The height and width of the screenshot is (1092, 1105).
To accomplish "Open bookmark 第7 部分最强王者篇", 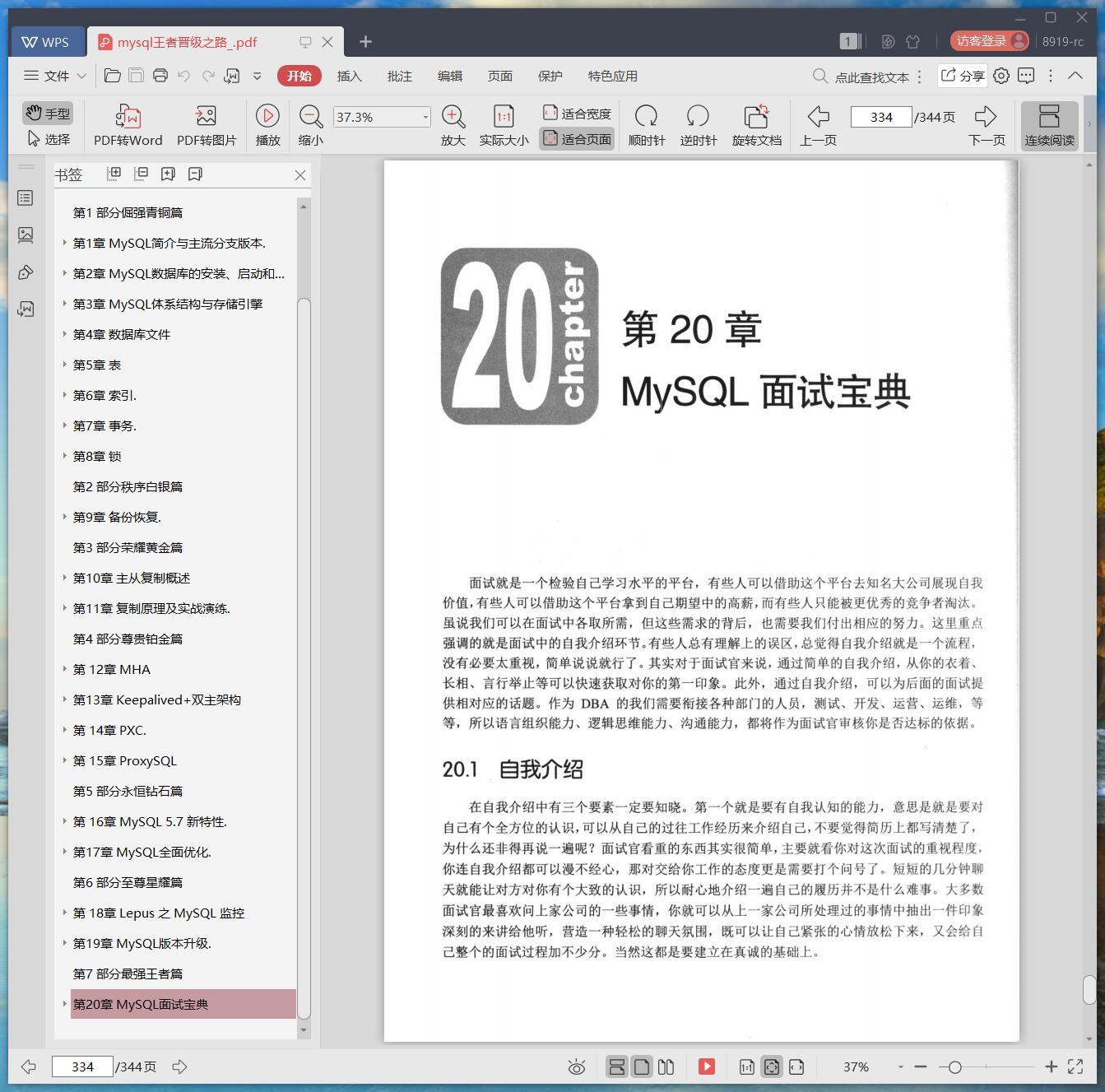I will pyautogui.click(x=128, y=974).
